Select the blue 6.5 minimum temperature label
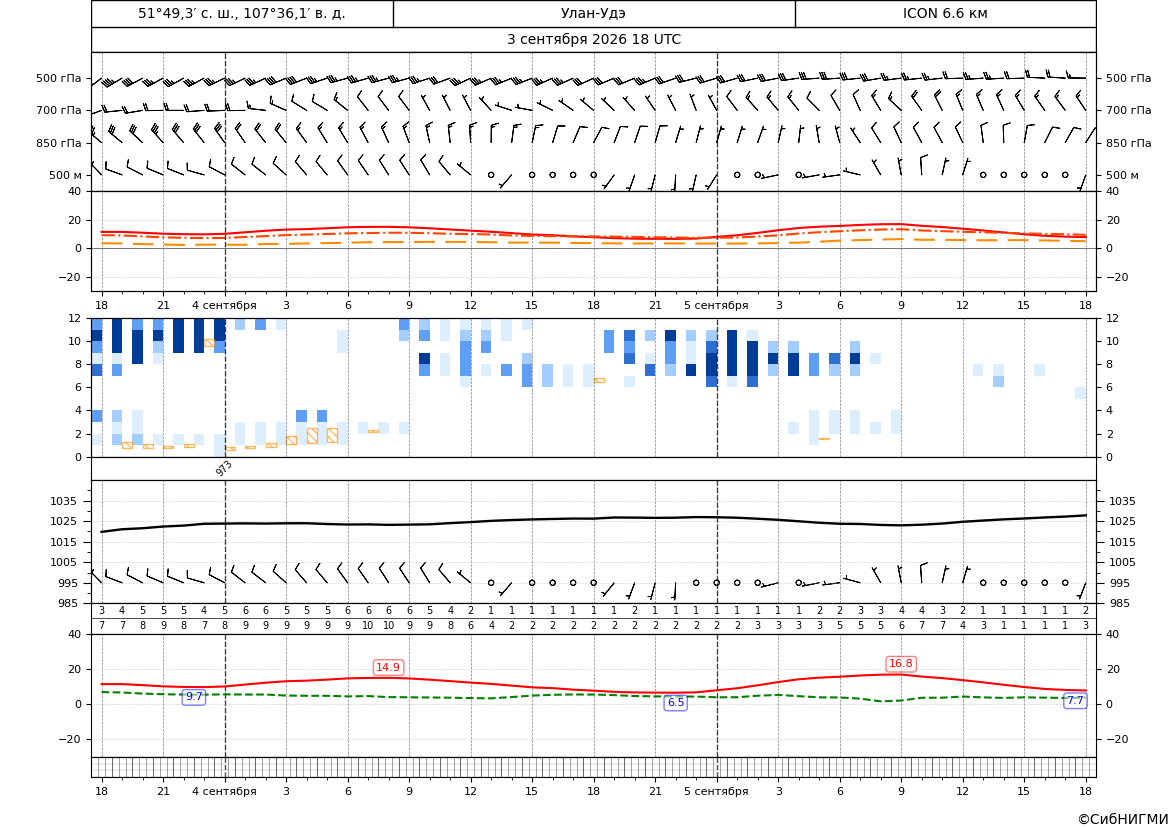Screen dimensions: 1169x827 tap(675, 702)
